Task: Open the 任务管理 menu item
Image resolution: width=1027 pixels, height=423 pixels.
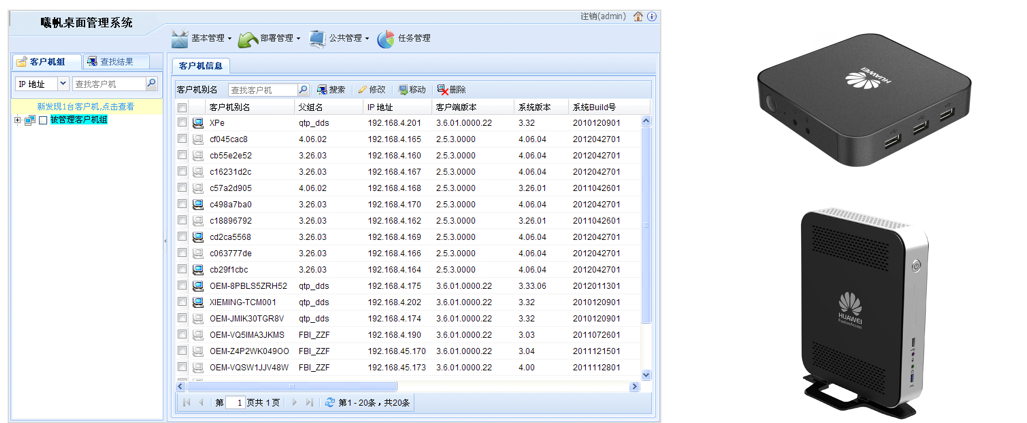Action: tap(414, 39)
